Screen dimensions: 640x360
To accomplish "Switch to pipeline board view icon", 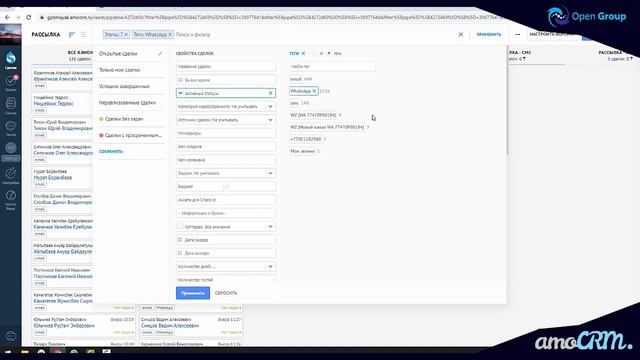I will click(x=72, y=35).
